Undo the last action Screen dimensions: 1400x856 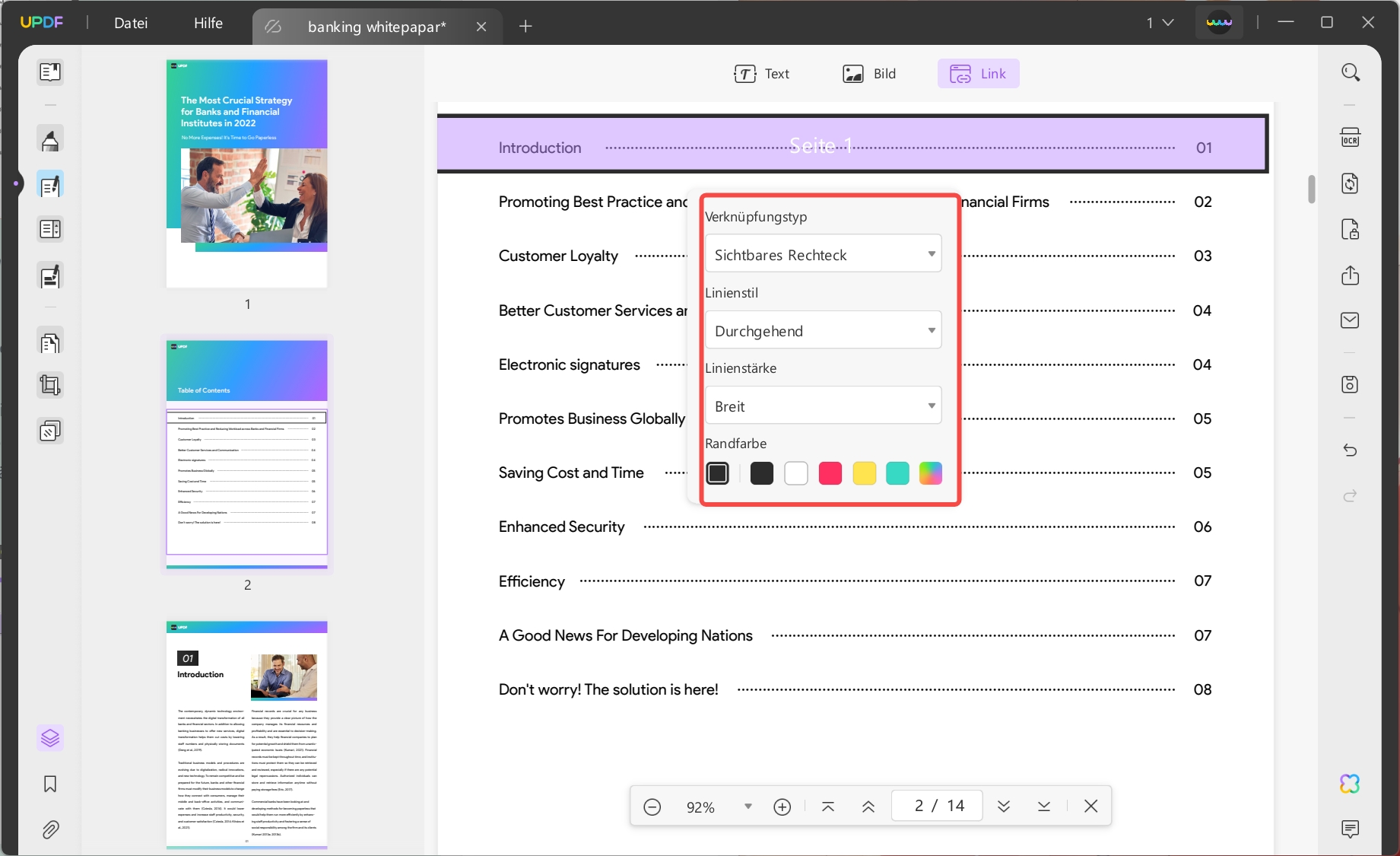pos(1351,450)
